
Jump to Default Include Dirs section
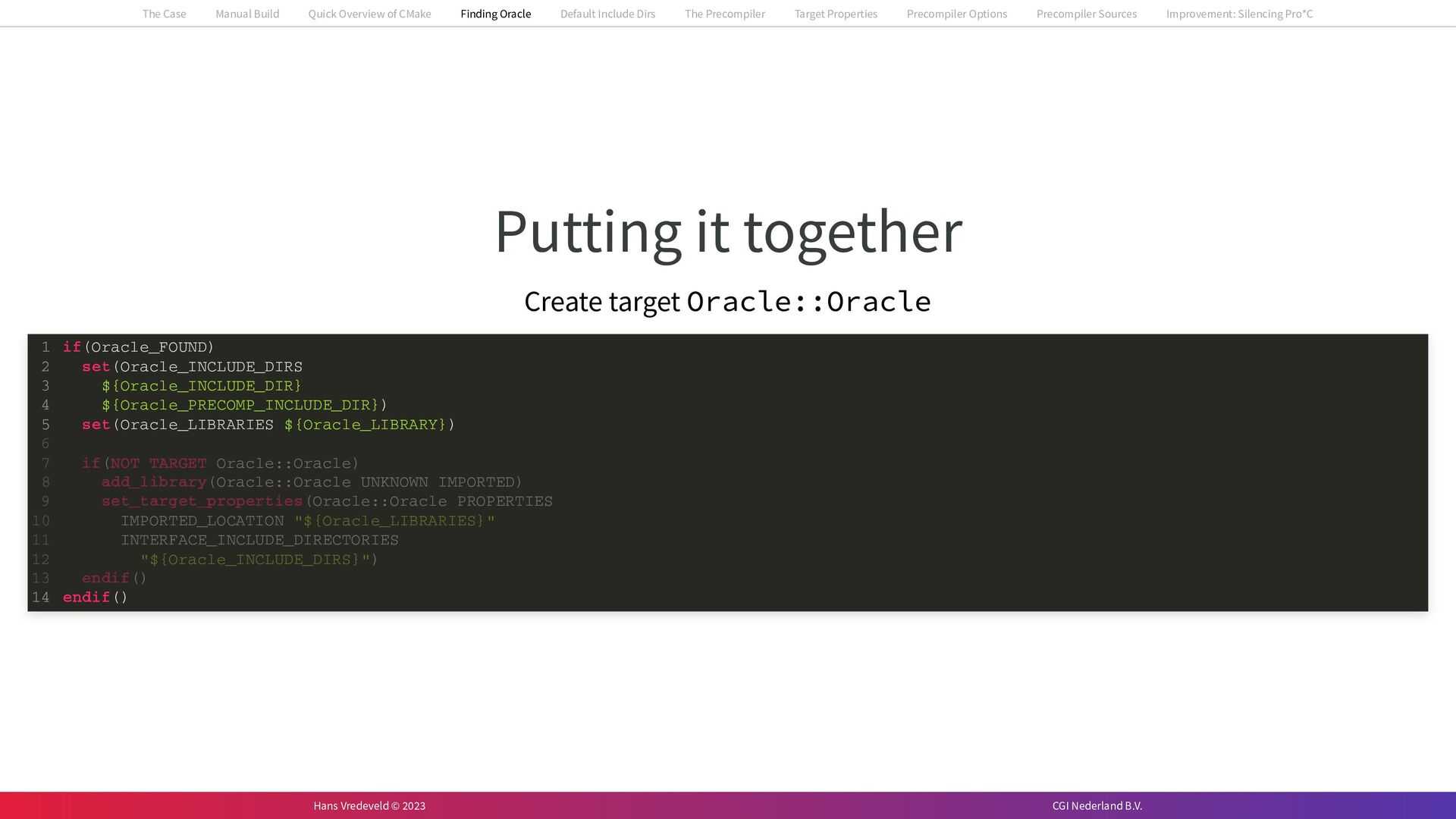pos(607,14)
